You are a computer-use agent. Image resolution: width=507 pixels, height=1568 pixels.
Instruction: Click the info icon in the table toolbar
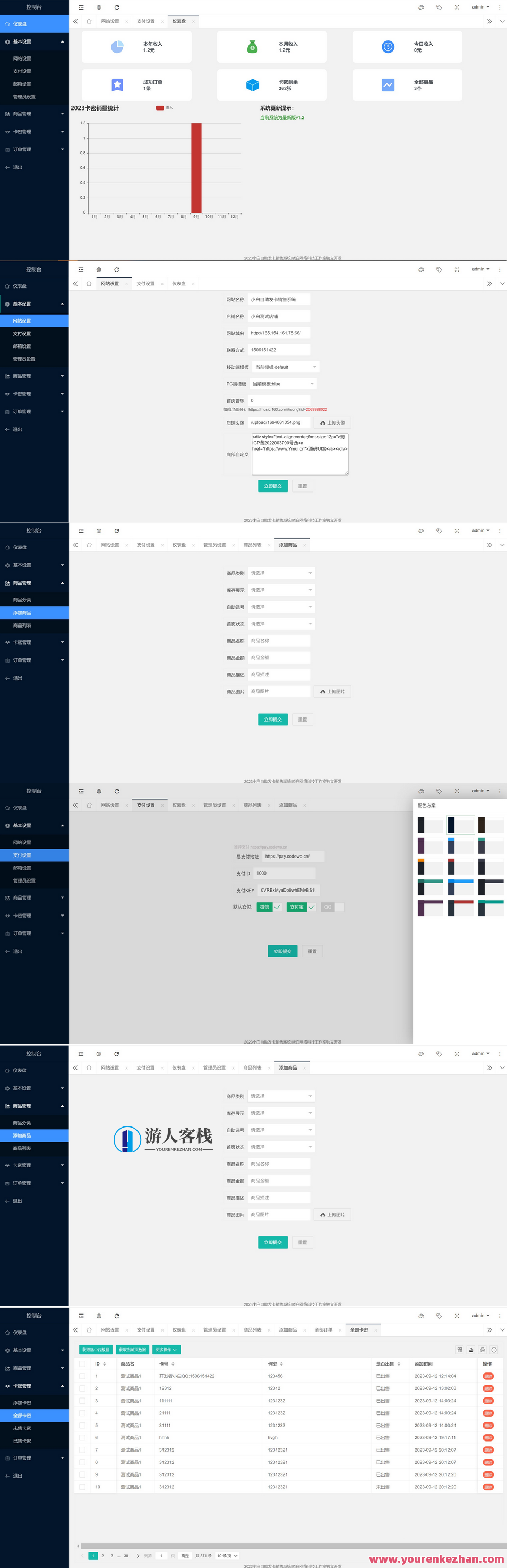coord(494,1350)
